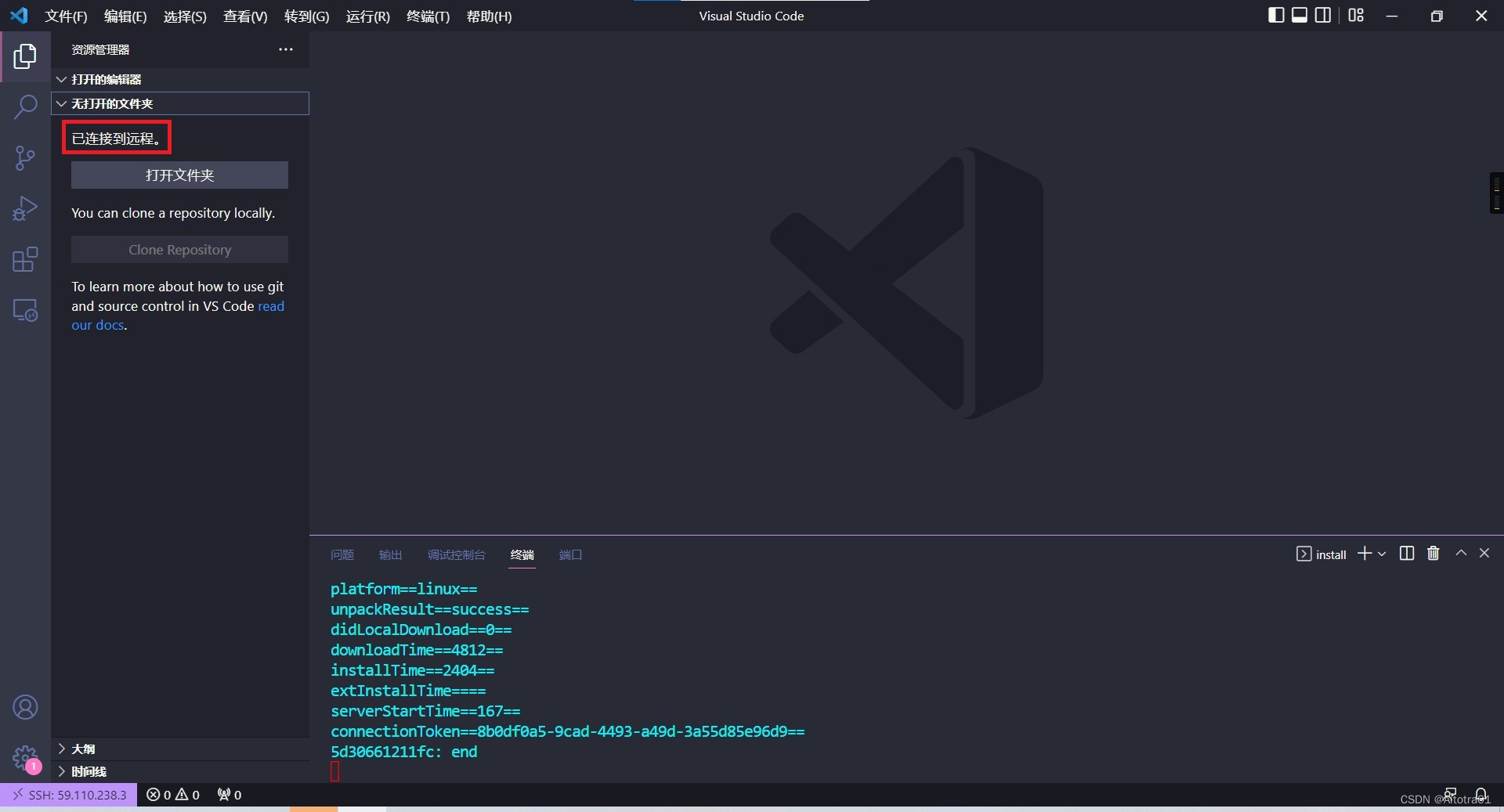Open notifications bell in status bar
This screenshot has width=1504, height=812.
coord(1481,795)
